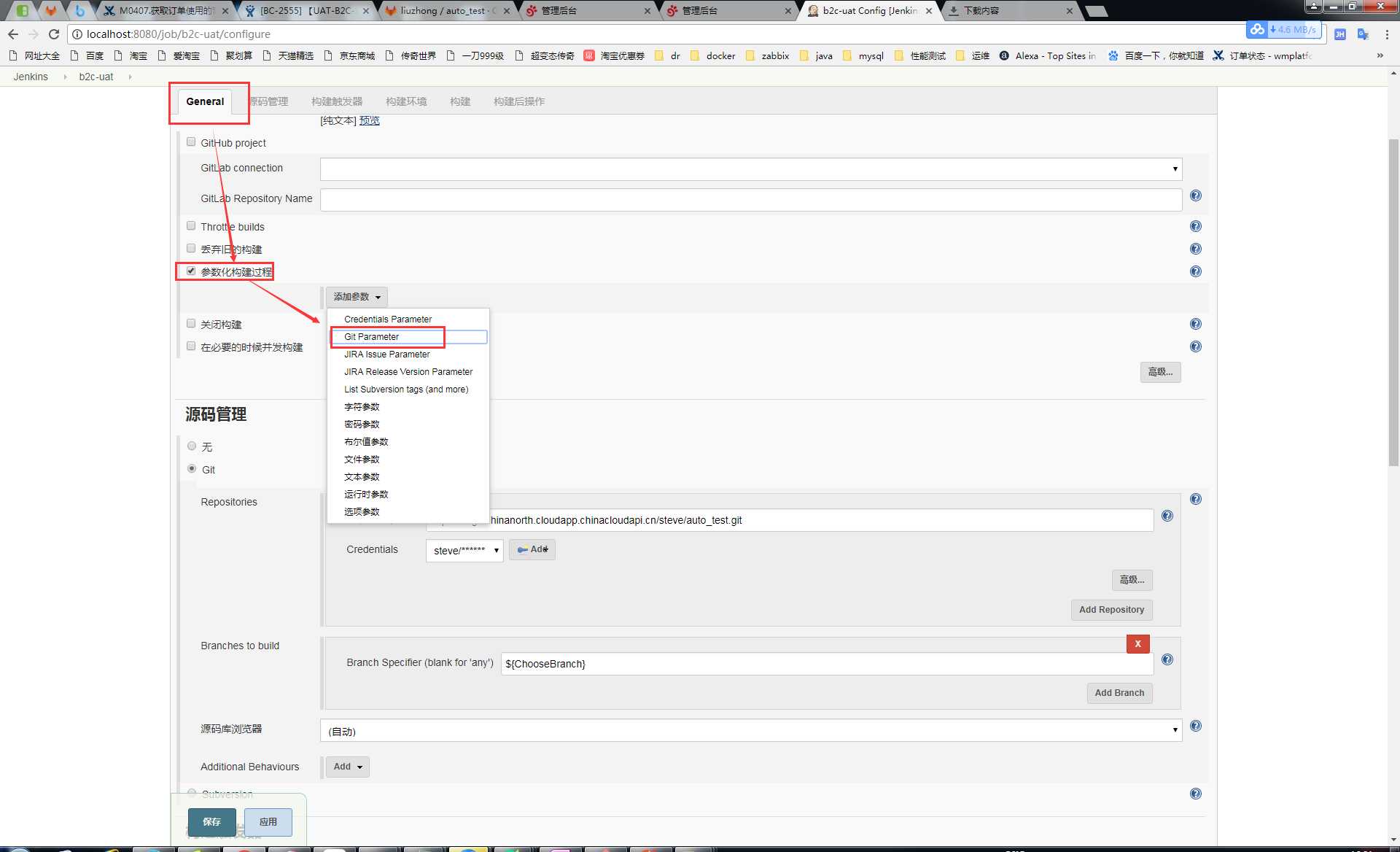Choose Git Parameter menu item
This screenshot has width=1400, height=852.
[408, 337]
